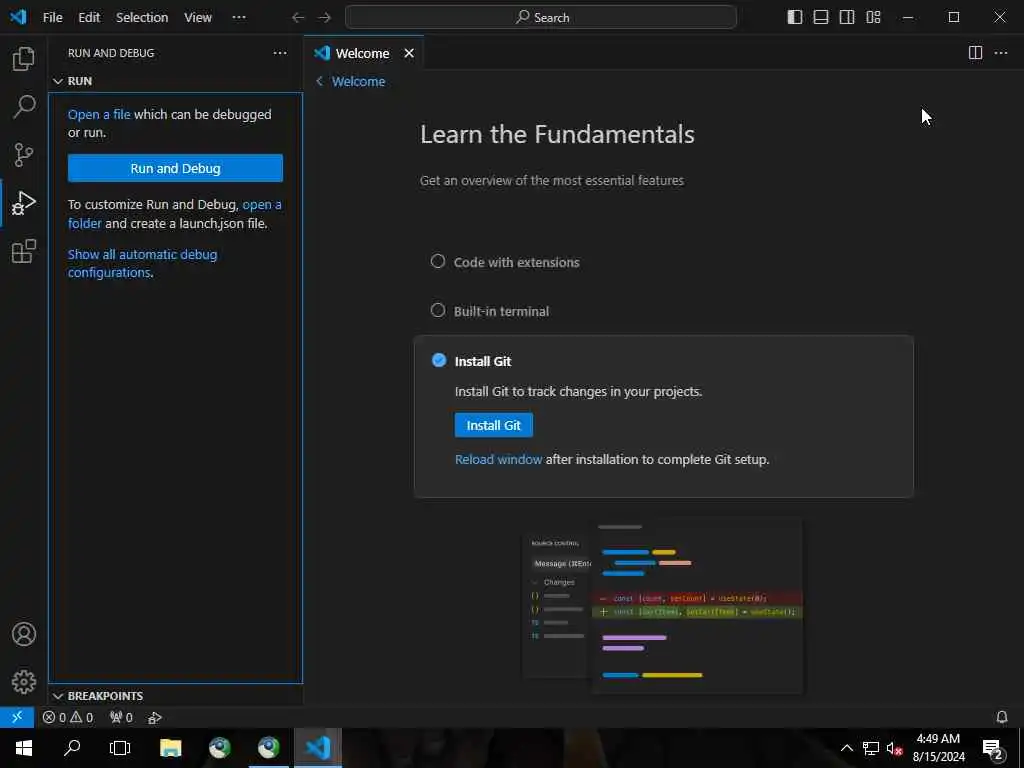Open the Selection menu
Screen dimensions: 1024x768
coord(142,17)
